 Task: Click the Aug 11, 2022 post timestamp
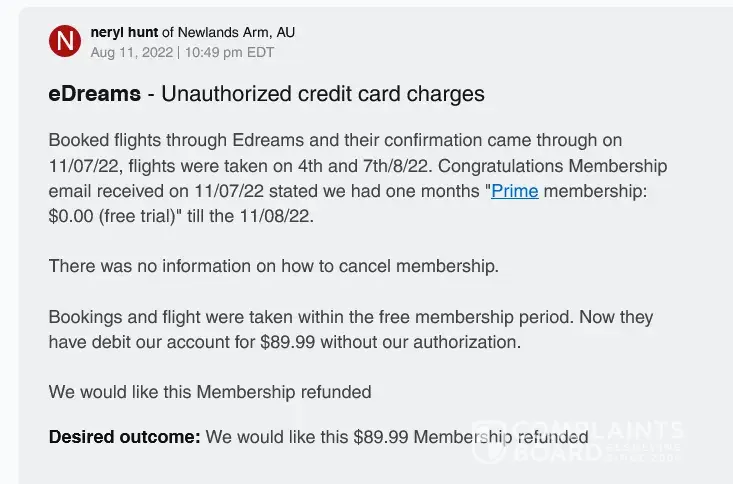pyautogui.click(x=131, y=52)
